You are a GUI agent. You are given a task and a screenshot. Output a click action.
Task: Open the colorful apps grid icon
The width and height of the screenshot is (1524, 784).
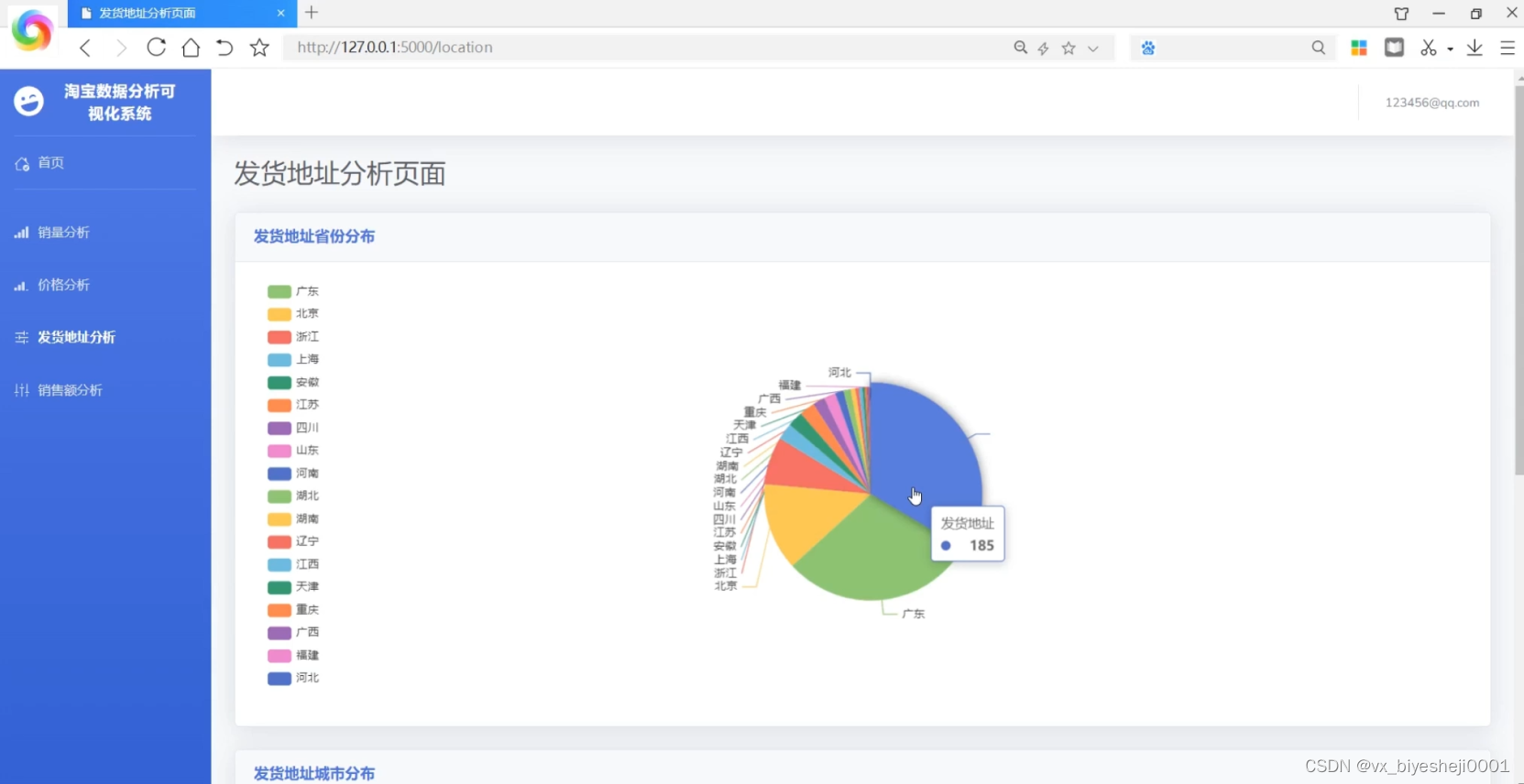1359,48
